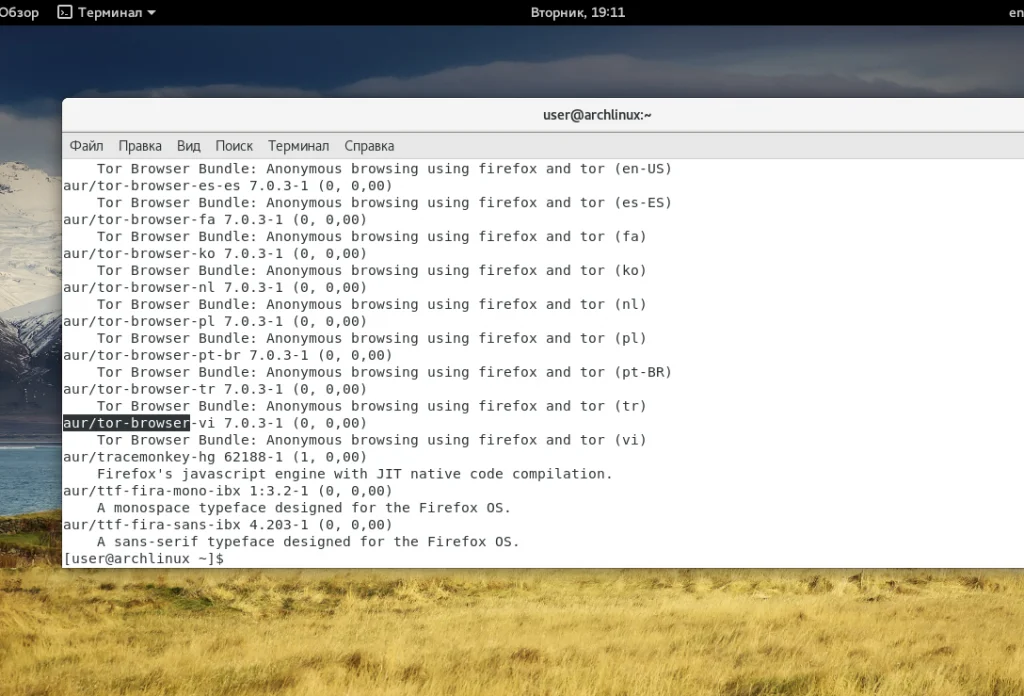This screenshot has height=696, width=1024.
Task: Open the Поиск menu
Action: [234, 146]
